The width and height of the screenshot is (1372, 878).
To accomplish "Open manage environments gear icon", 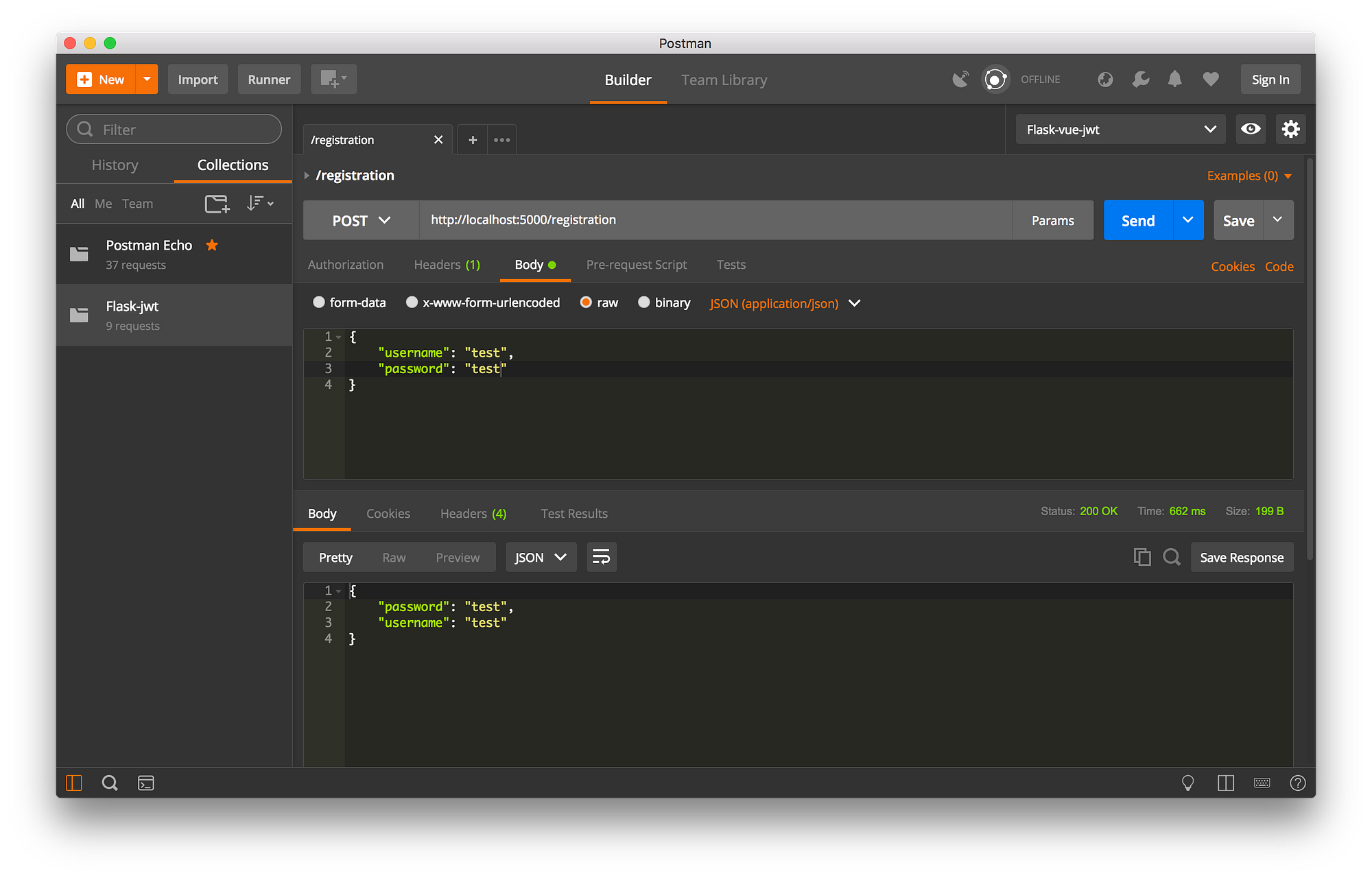I will (x=1290, y=129).
